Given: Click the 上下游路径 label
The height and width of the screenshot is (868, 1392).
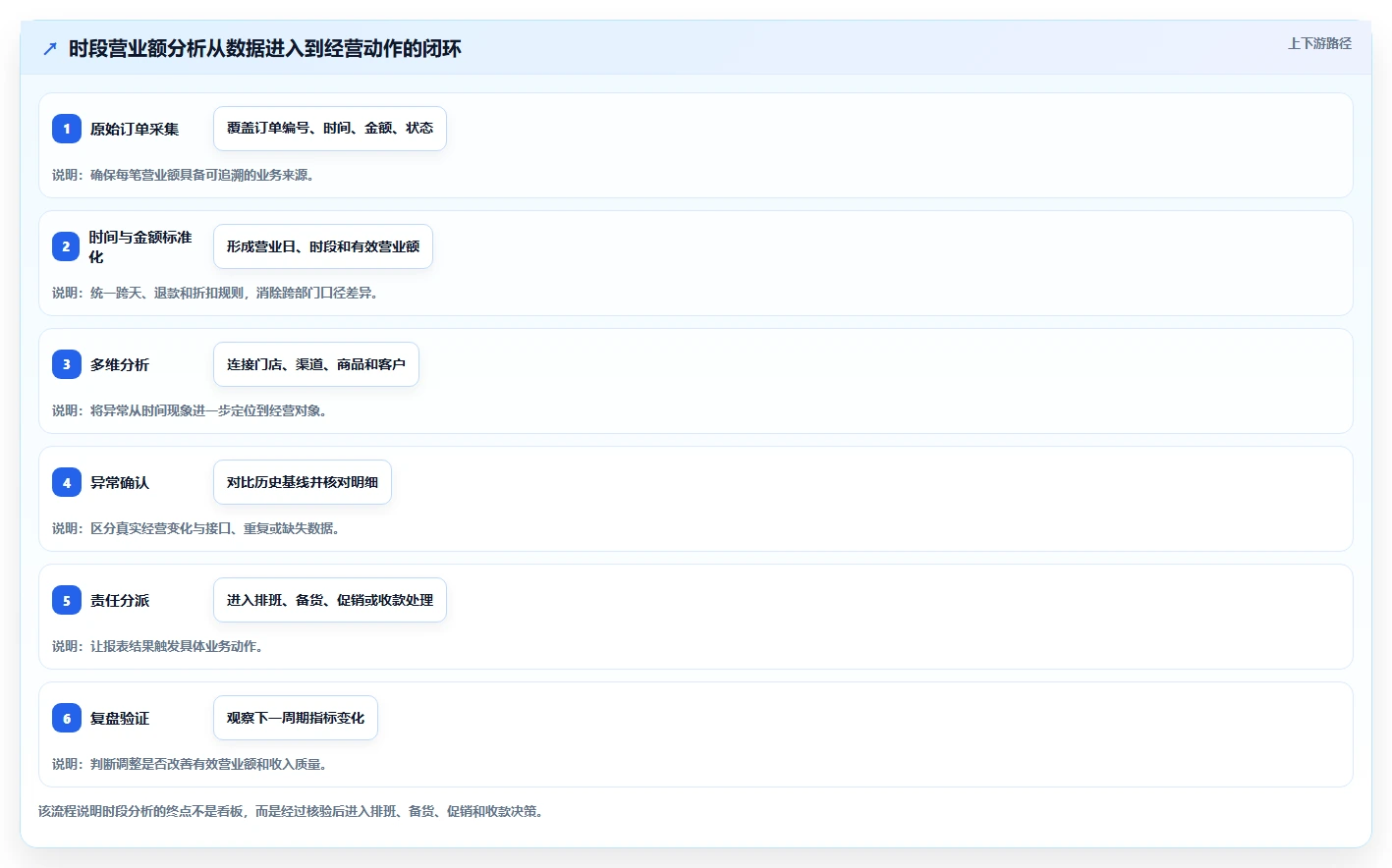Looking at the screenshot, I should click(1319, 43).
